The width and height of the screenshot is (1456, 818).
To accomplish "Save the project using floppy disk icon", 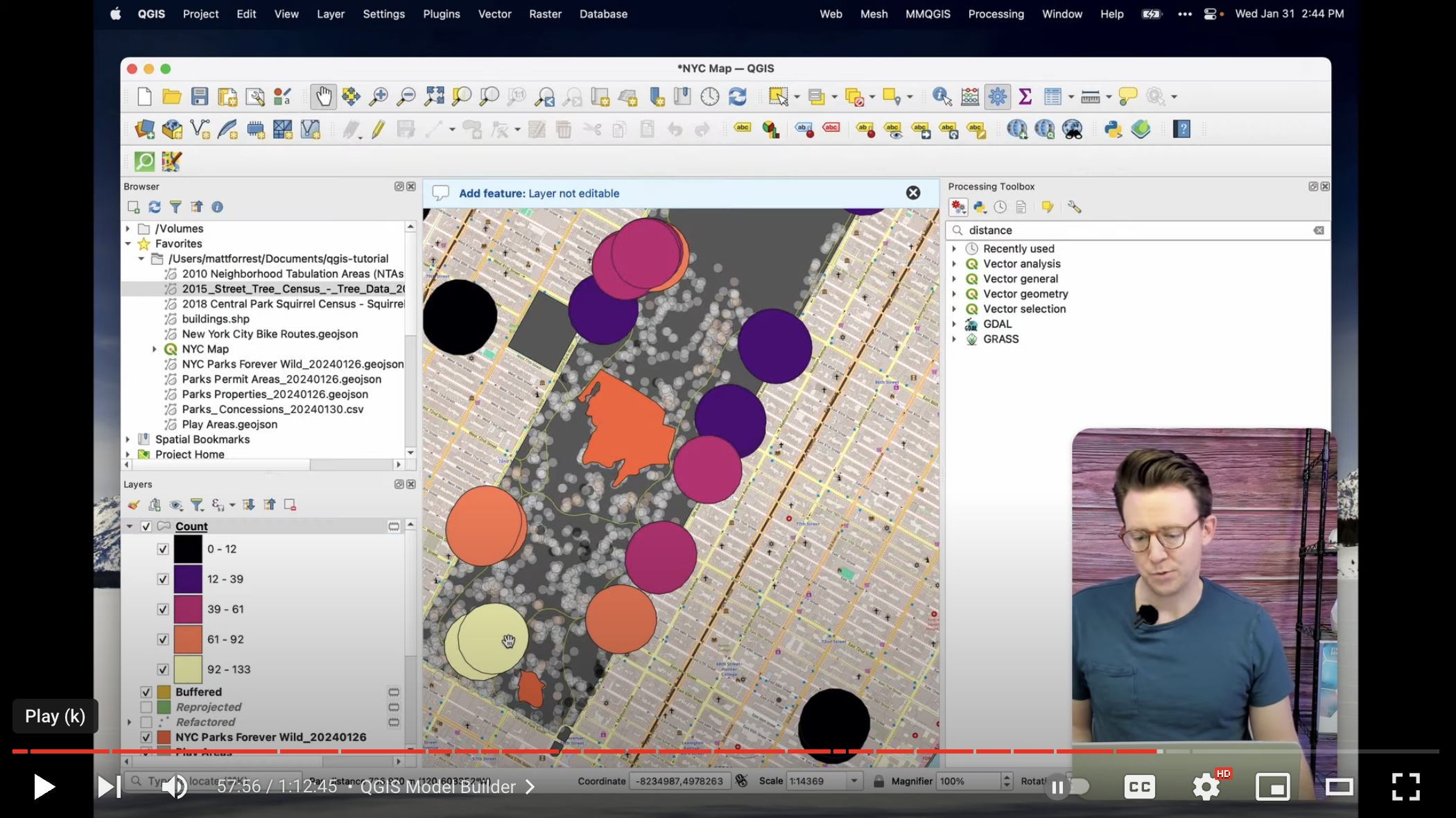I will point(200,96).
